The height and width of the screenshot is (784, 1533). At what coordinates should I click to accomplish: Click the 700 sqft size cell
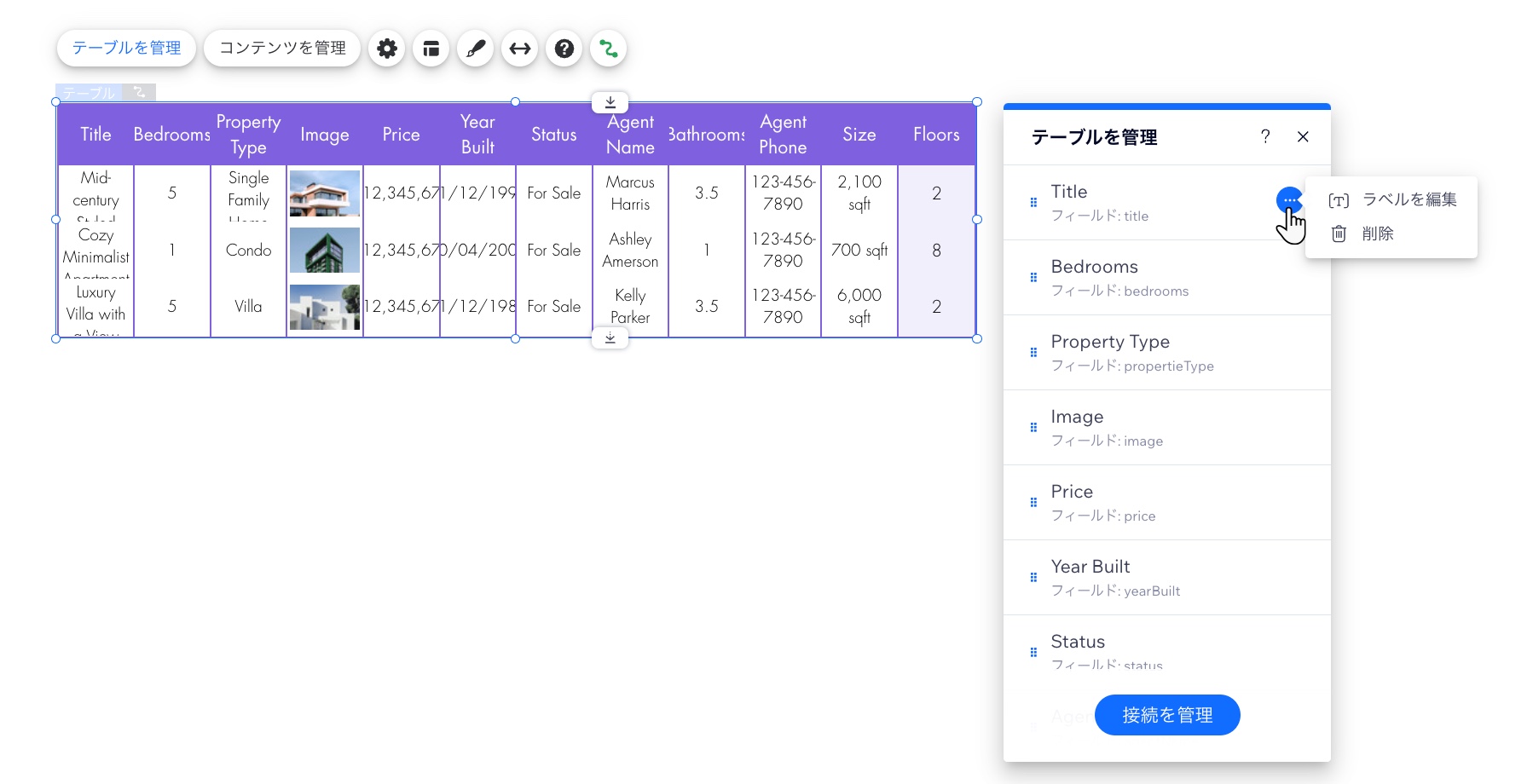tap(859, 250)
